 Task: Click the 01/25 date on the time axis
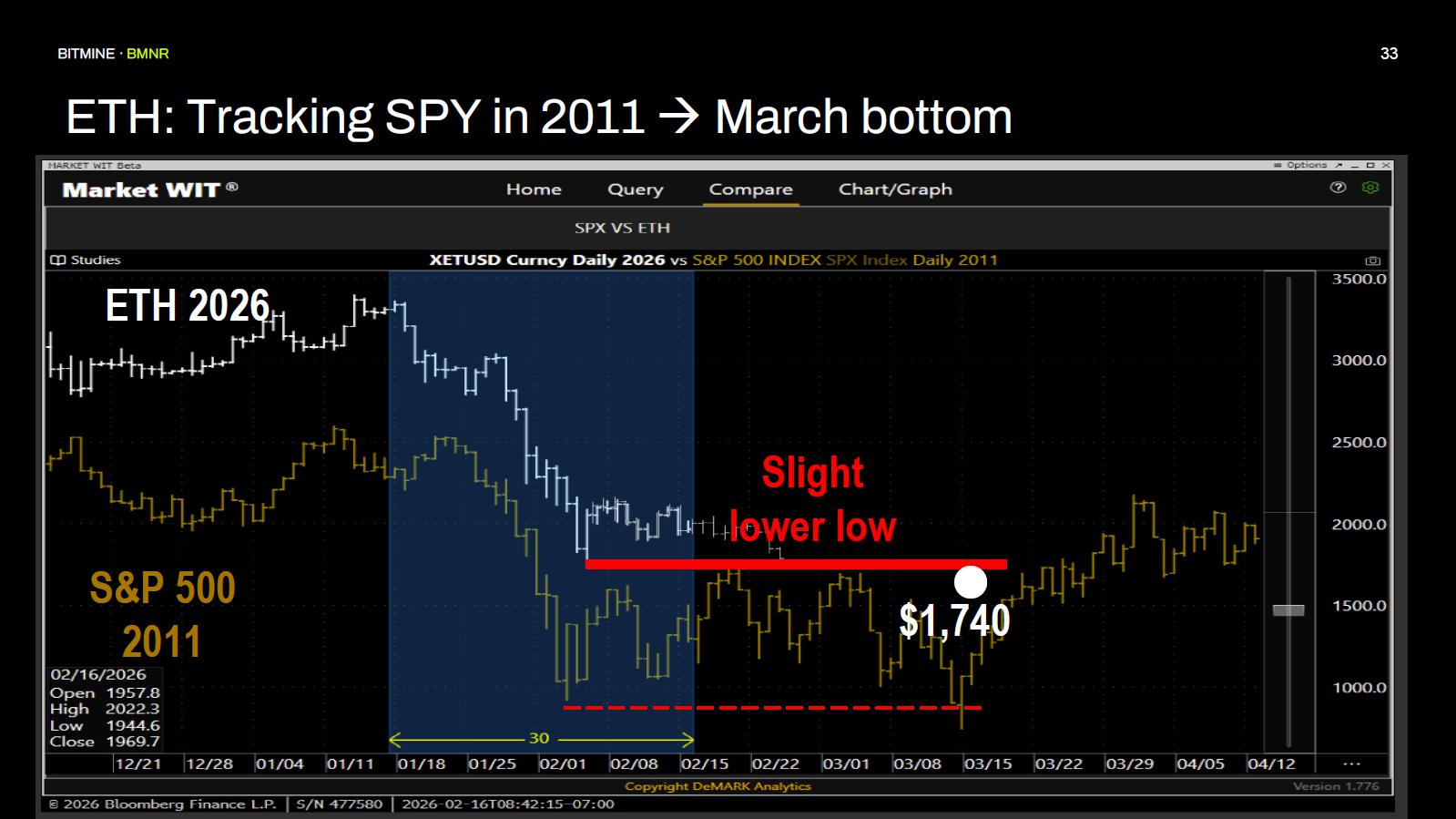click(x=492, y=763)
